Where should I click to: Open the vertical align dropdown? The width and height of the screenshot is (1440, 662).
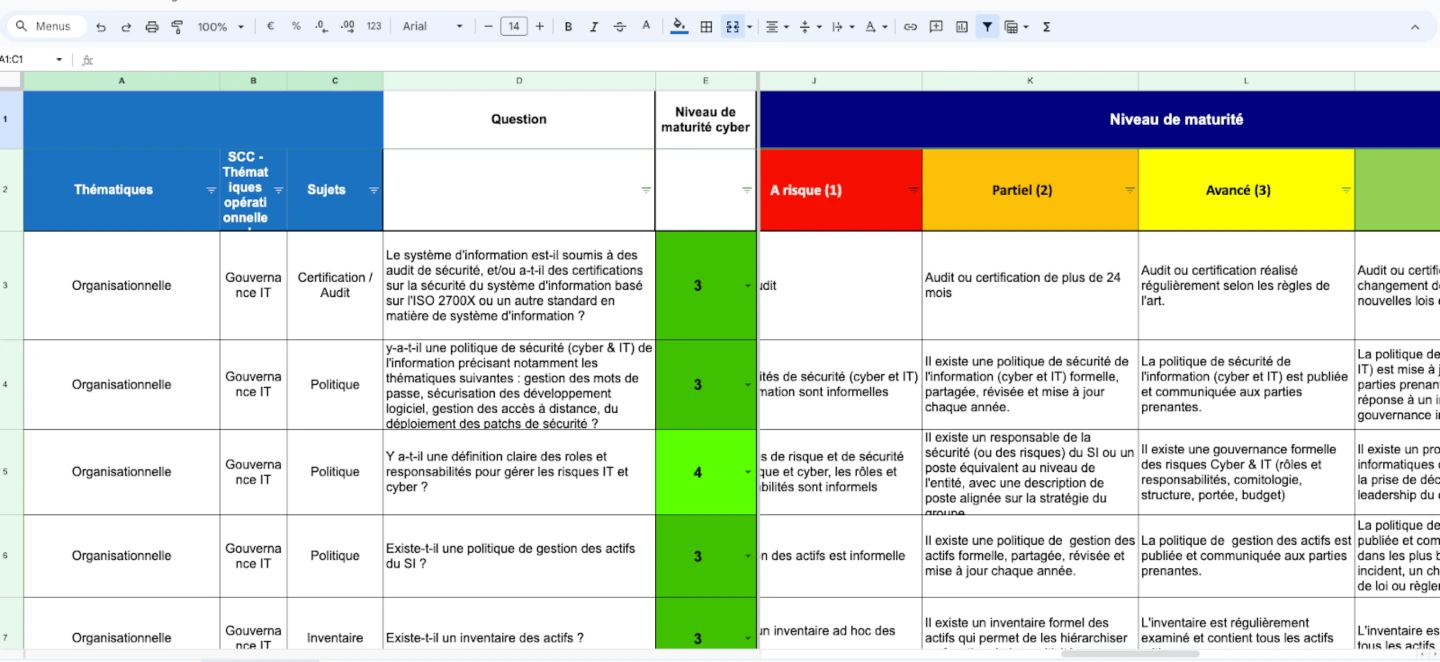pyautogui.click(x=810, y=27)
